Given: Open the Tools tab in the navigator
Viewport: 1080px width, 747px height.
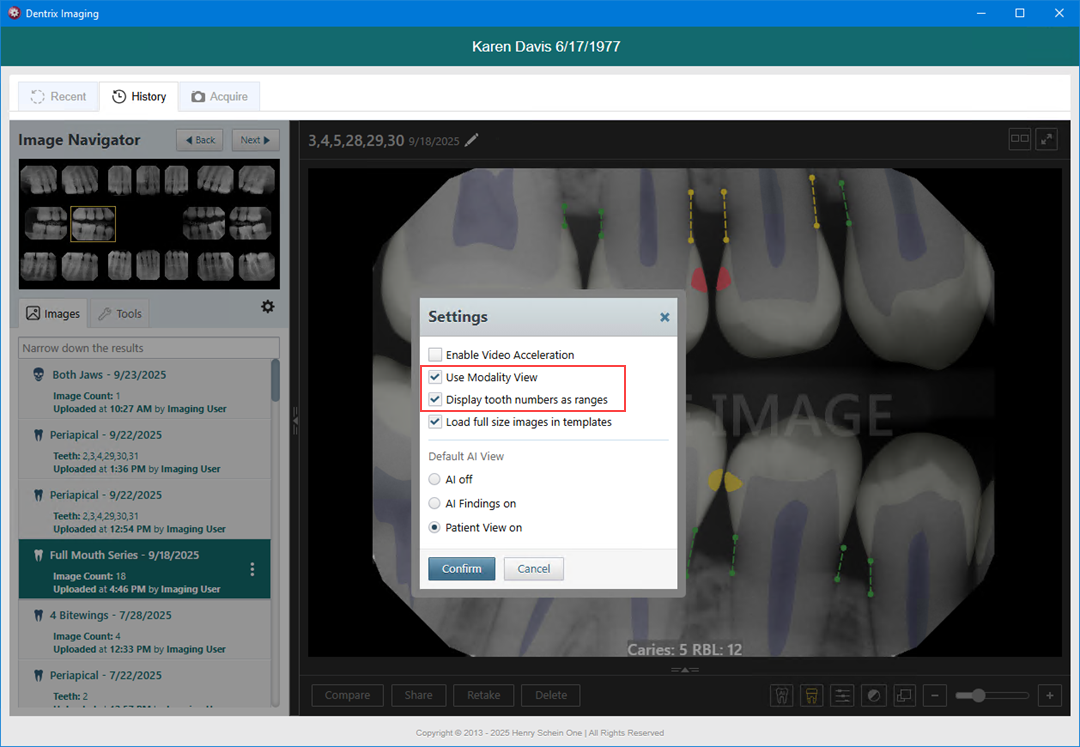Looking at the screenshot, I should [x=119, y=314].
